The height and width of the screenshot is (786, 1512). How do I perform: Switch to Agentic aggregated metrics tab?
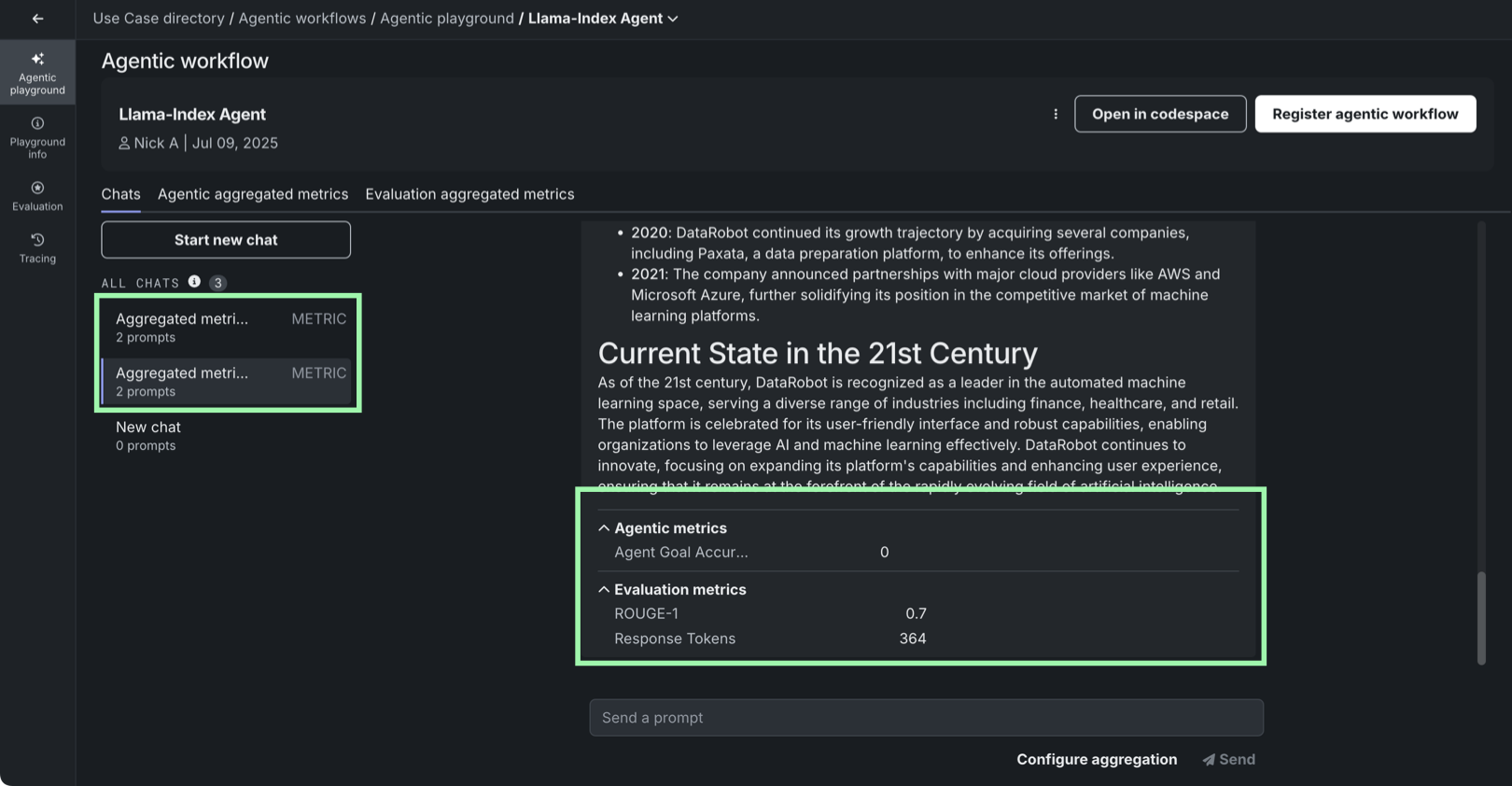(252, 194)
